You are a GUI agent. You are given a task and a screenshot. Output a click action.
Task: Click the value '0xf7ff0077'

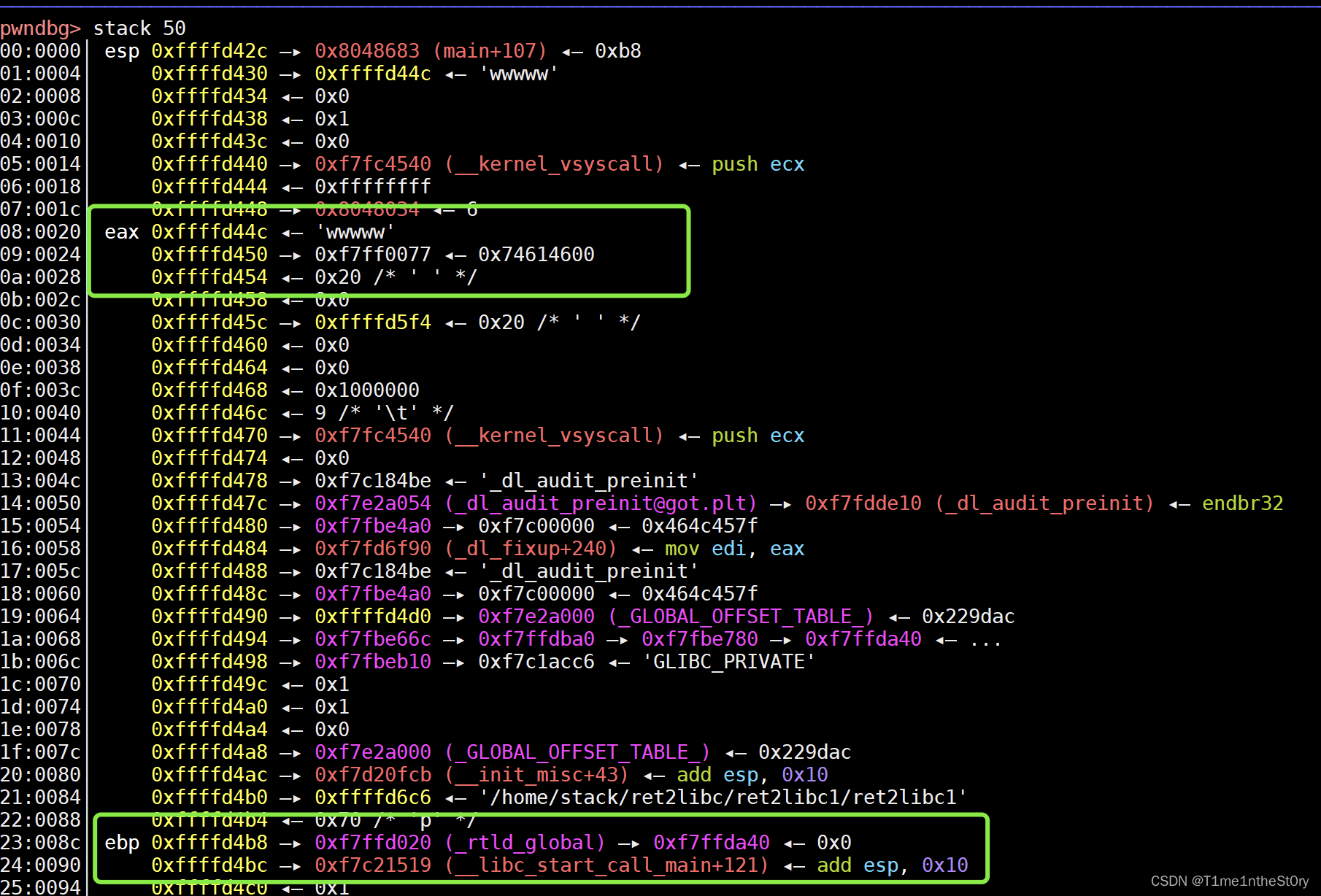pos(373,255)
